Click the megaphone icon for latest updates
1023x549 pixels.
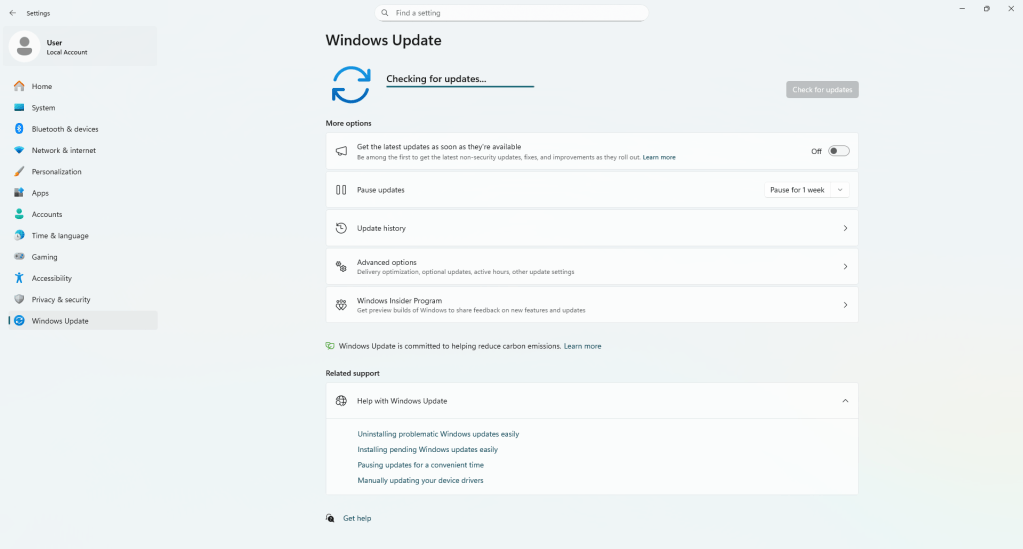point(341,151)
